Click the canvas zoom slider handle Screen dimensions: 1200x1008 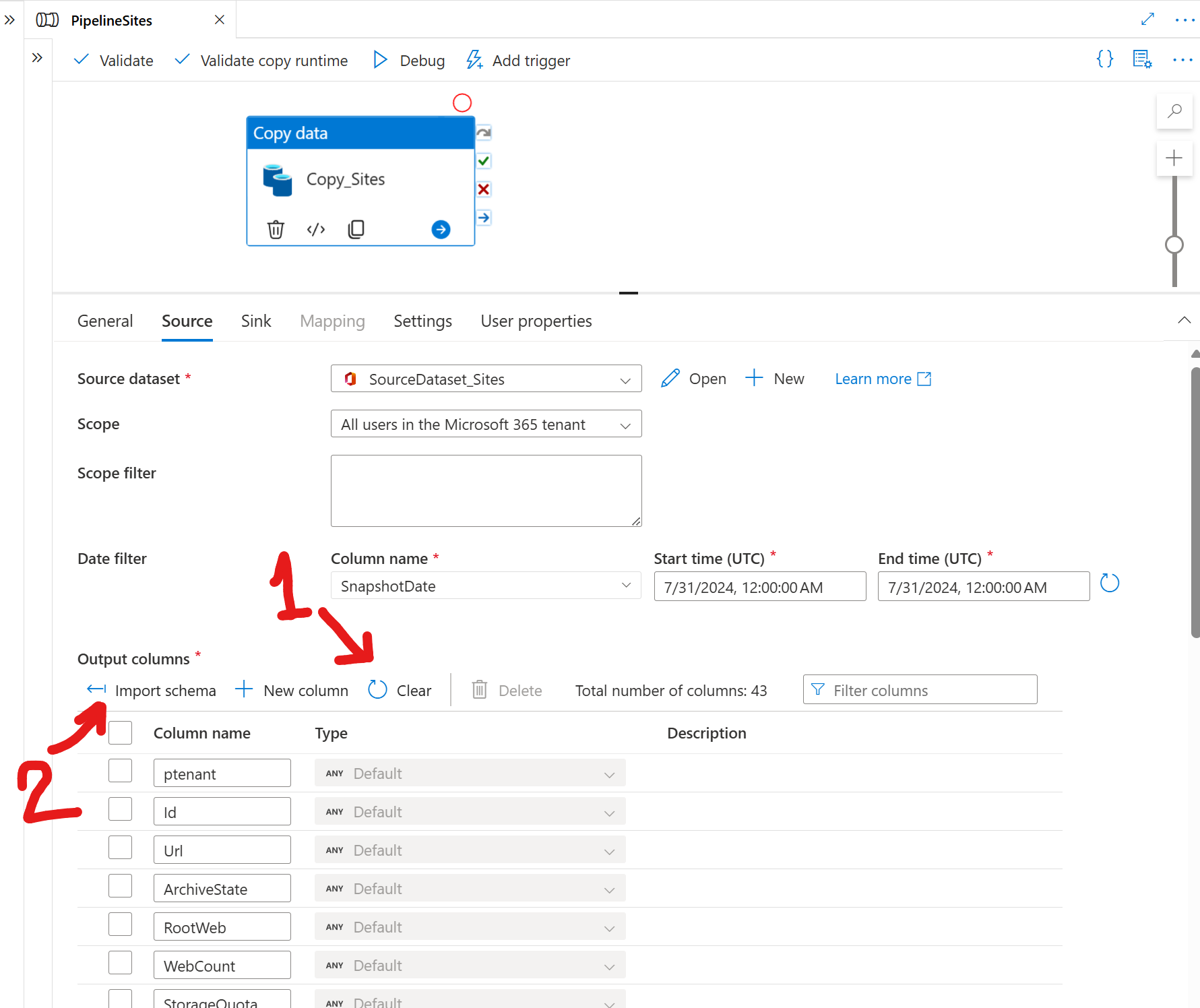(1174, 245)
